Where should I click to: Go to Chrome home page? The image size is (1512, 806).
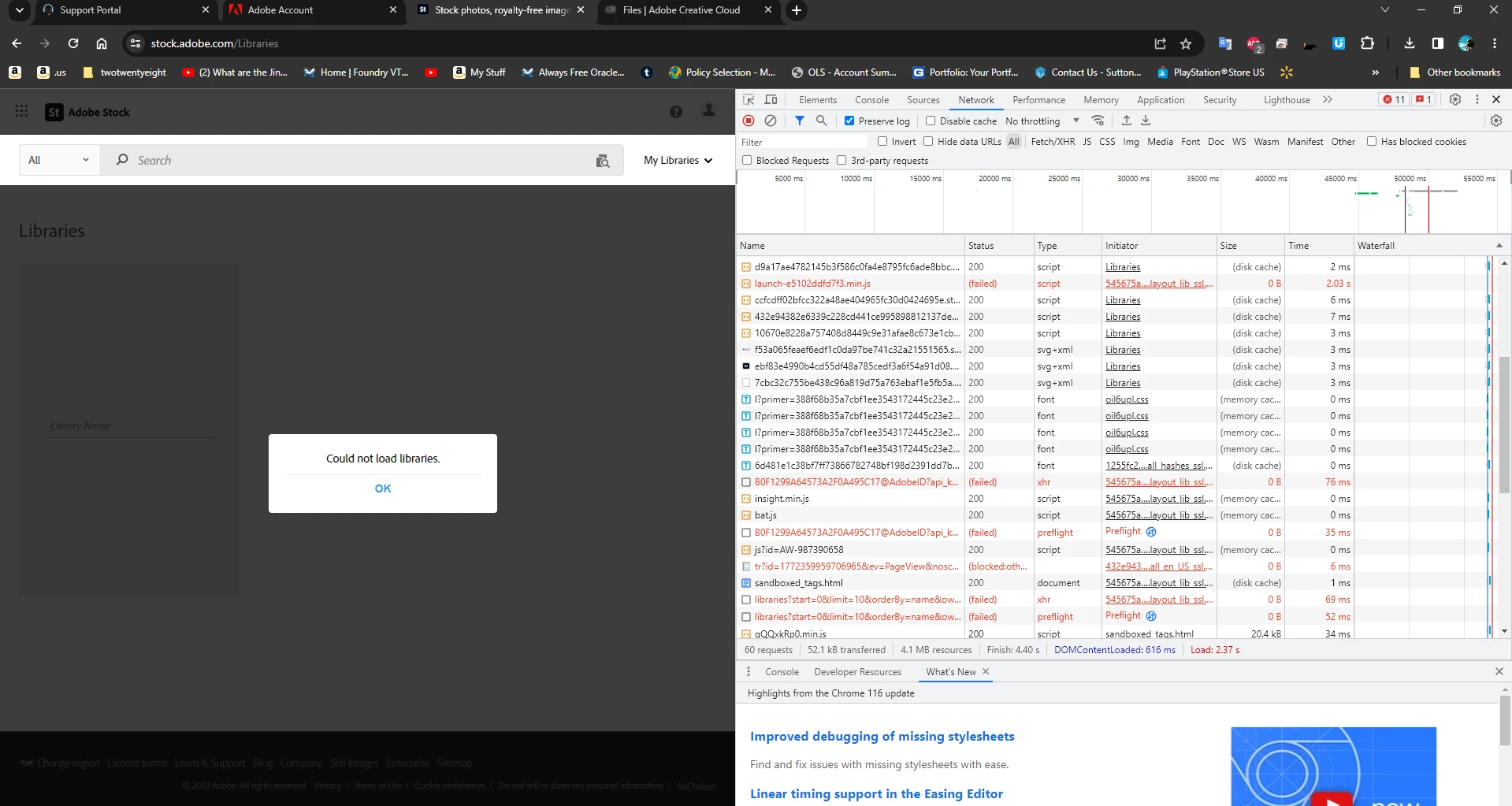click(101, 43)
